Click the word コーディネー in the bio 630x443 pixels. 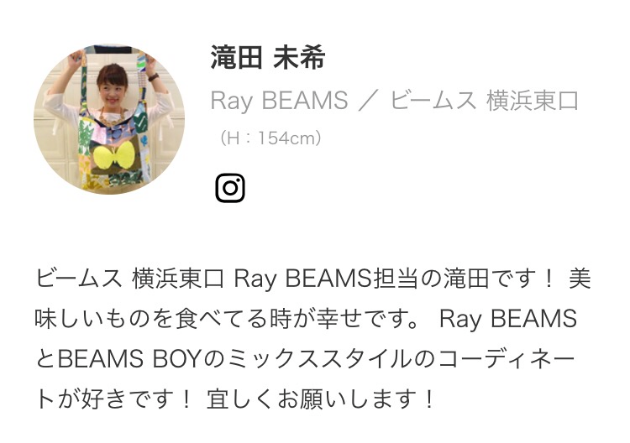507,359
